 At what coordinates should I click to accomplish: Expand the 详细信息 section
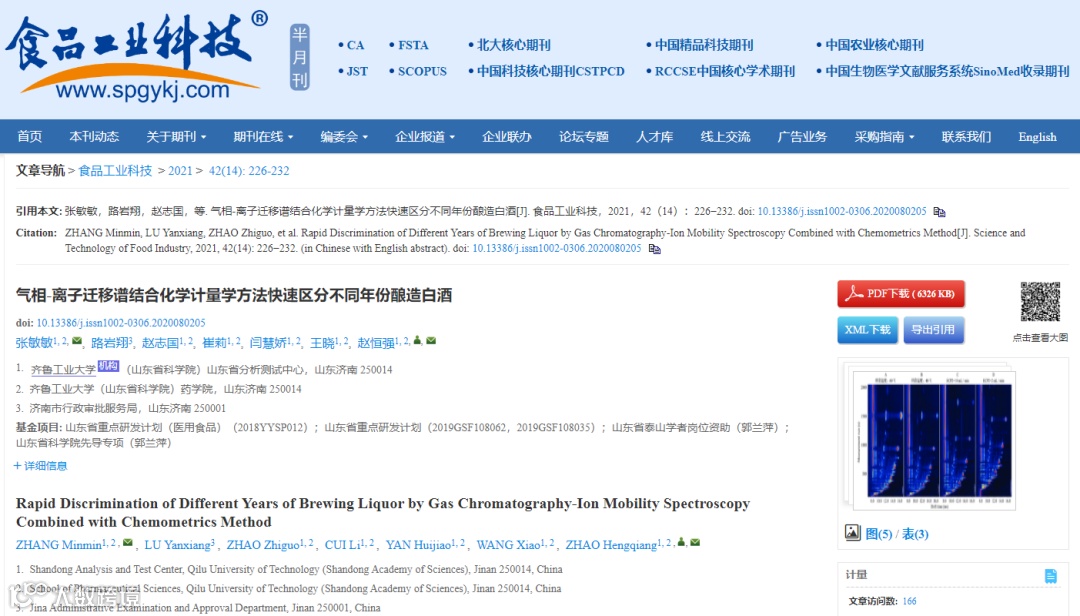[41, 466]
